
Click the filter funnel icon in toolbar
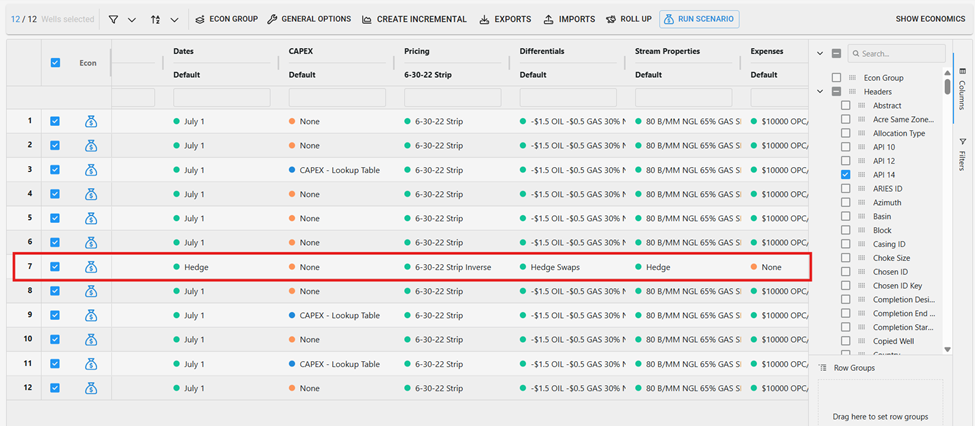pos(113,19)
